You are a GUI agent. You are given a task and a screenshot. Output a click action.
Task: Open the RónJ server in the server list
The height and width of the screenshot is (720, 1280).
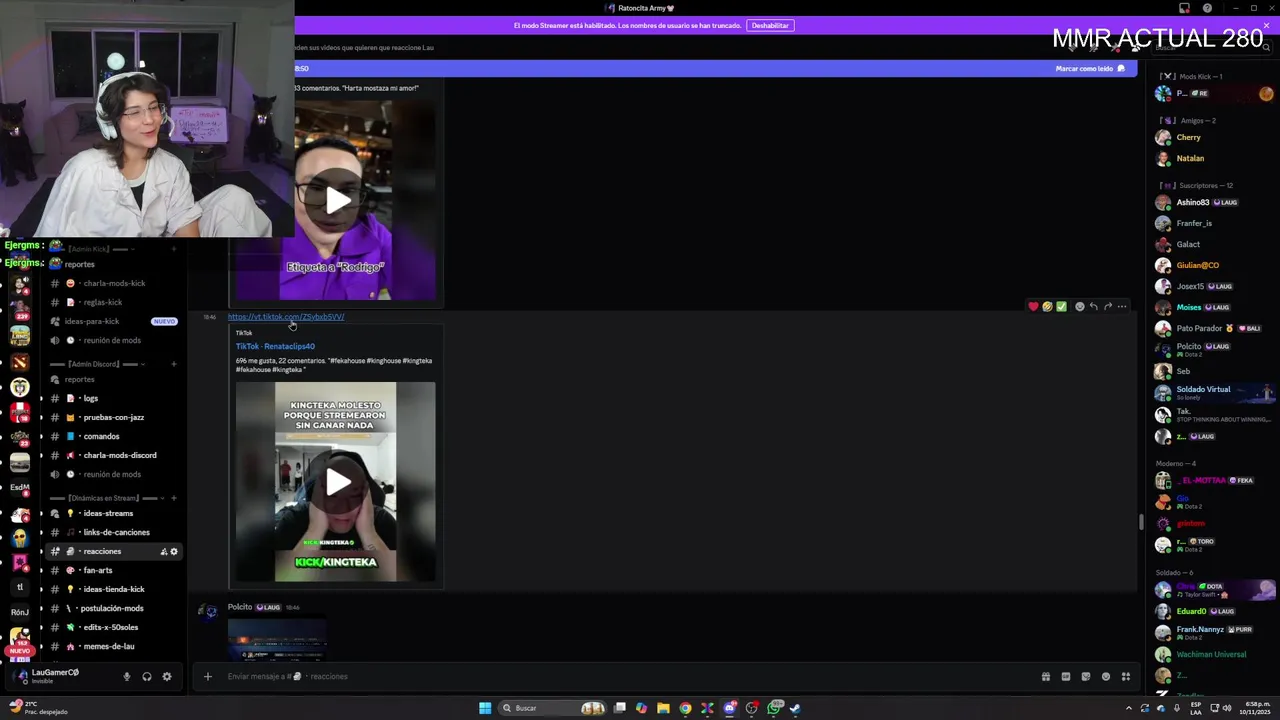20,612
